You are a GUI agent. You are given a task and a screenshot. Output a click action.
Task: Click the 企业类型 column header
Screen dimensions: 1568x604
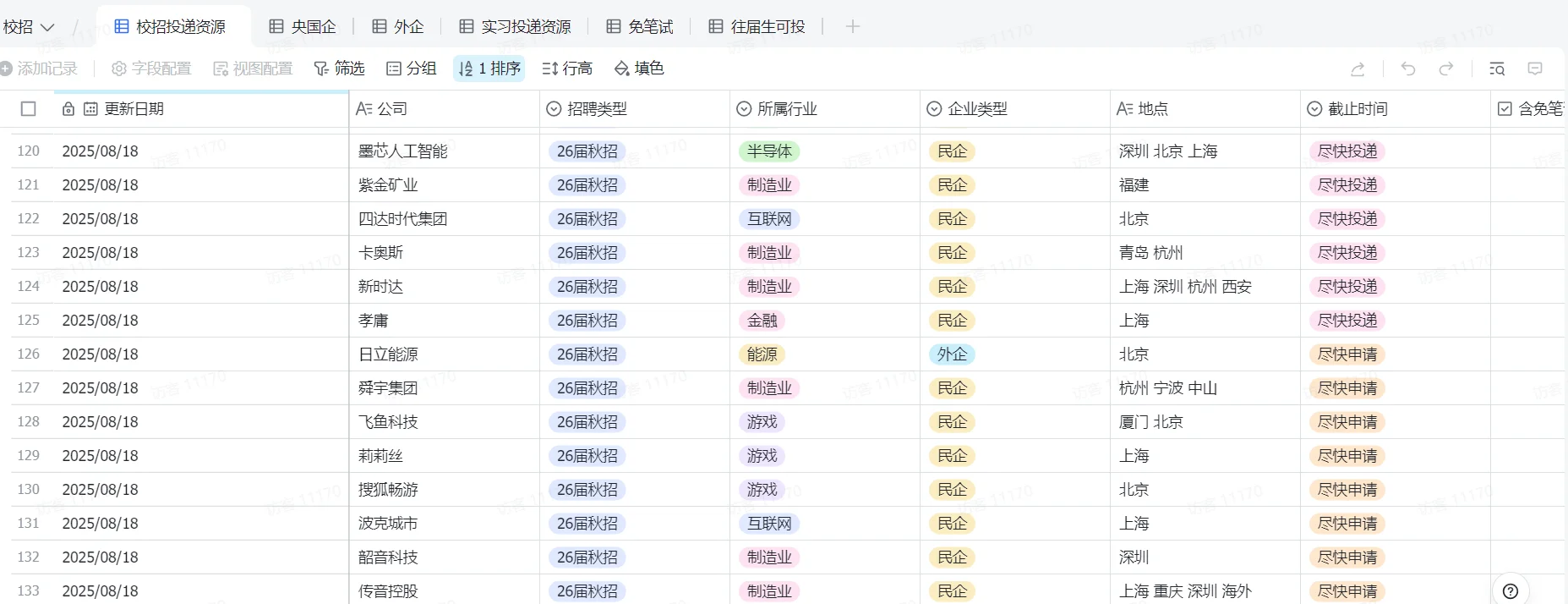(x=1015, y=109)
